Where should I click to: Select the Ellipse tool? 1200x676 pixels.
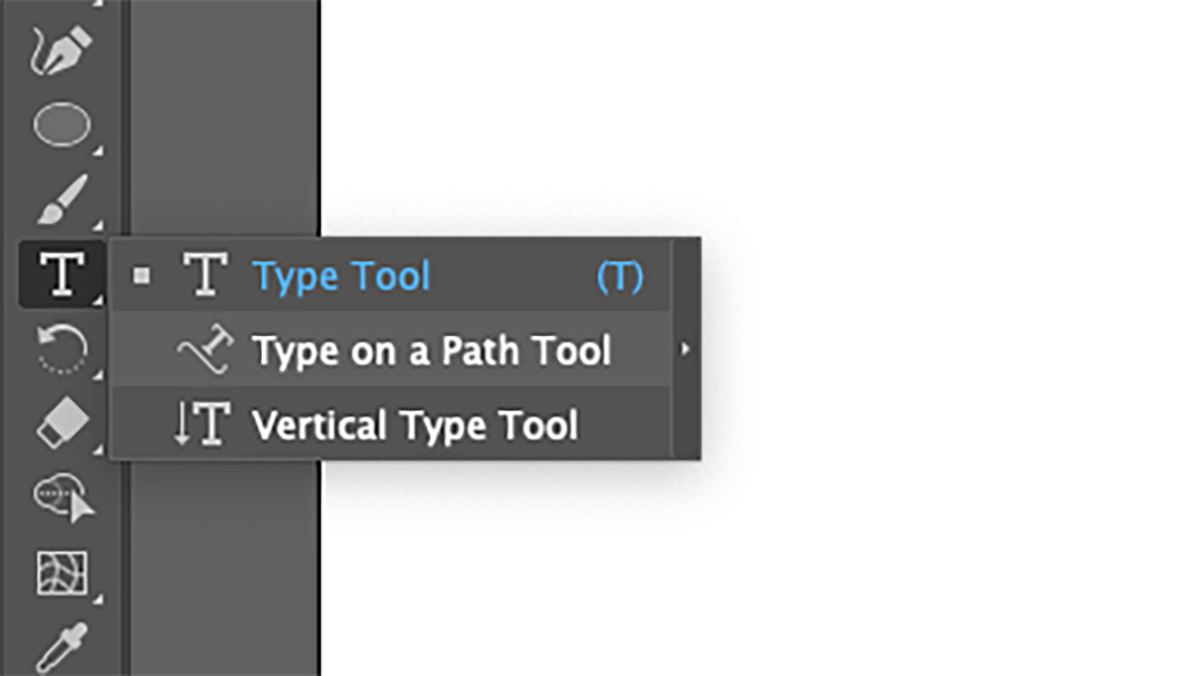62,126
